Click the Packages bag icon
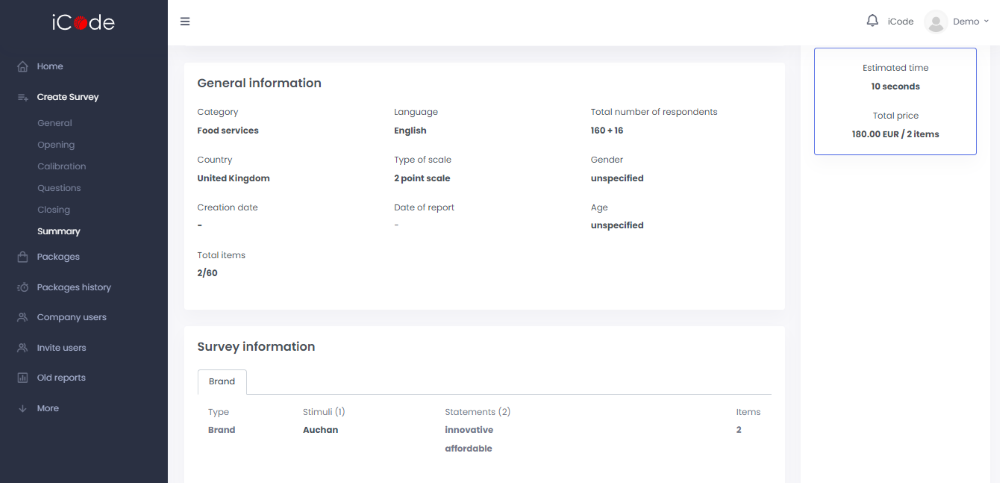Image resolution: width=1000 pixels, height=483 pixels. point(23,257)
